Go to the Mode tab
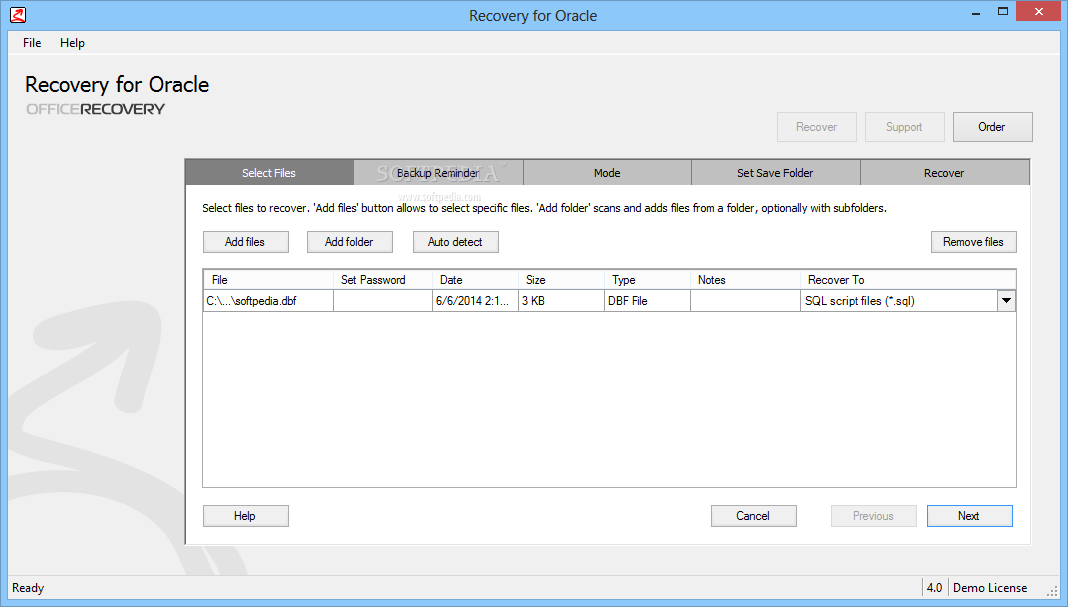 click(x=607, y=173)
